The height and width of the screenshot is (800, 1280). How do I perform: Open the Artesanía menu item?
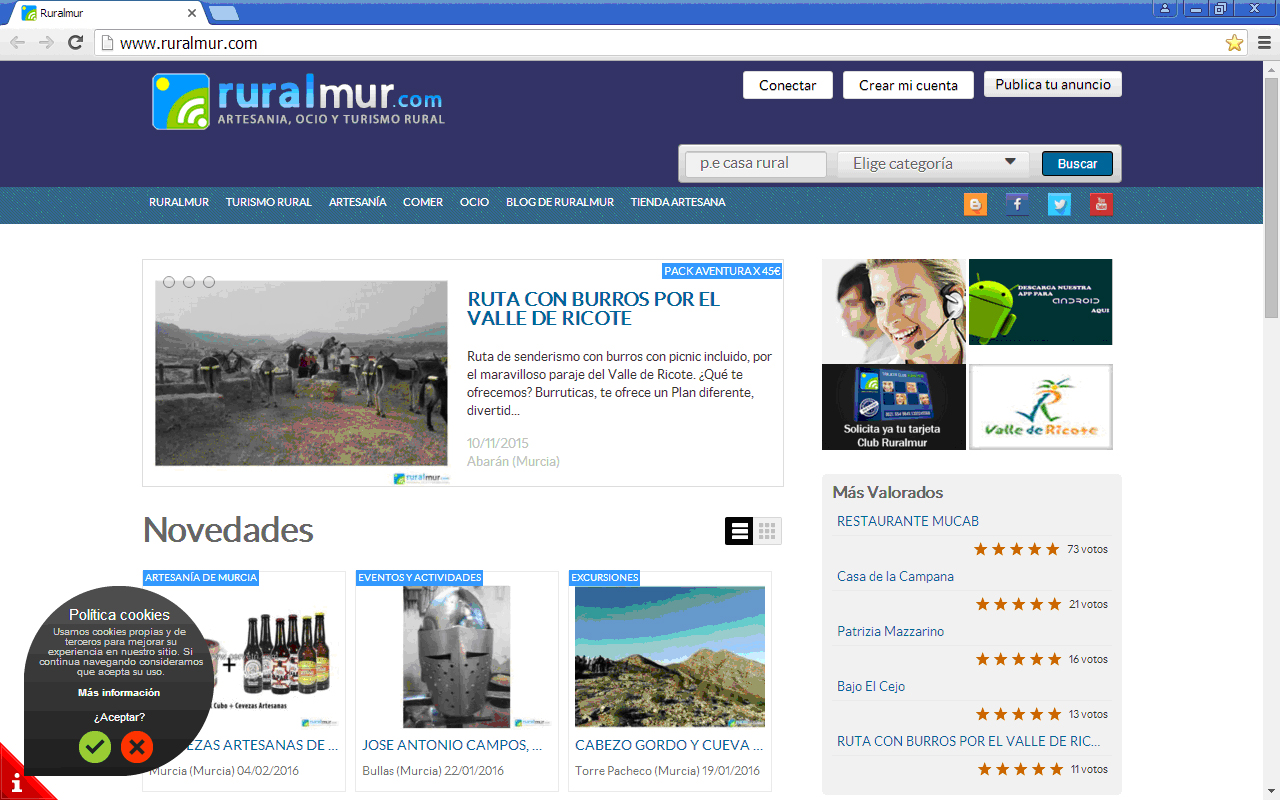click(357, 202)
